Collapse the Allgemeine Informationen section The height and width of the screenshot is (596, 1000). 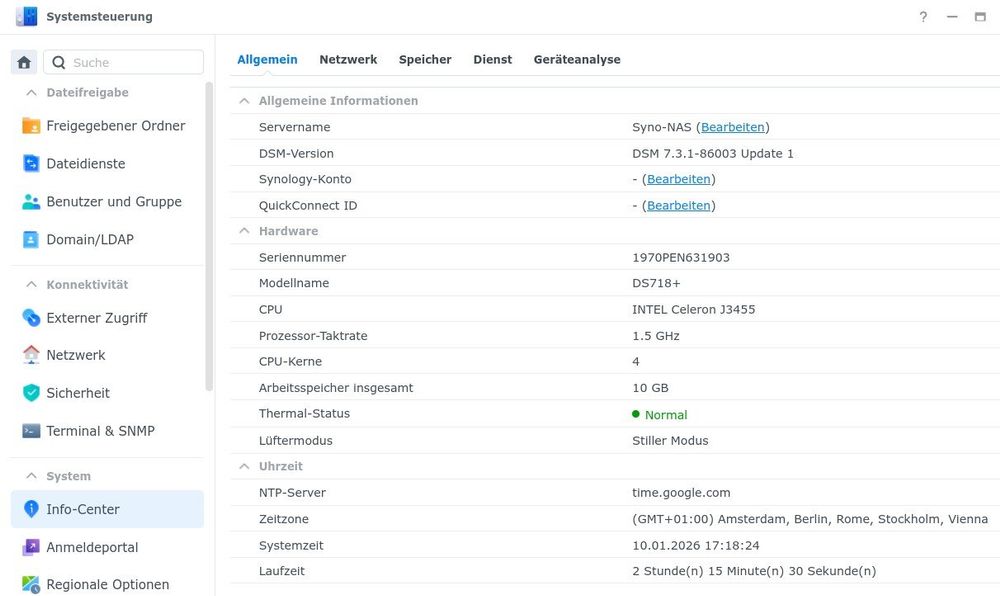(x=243, y=100)
